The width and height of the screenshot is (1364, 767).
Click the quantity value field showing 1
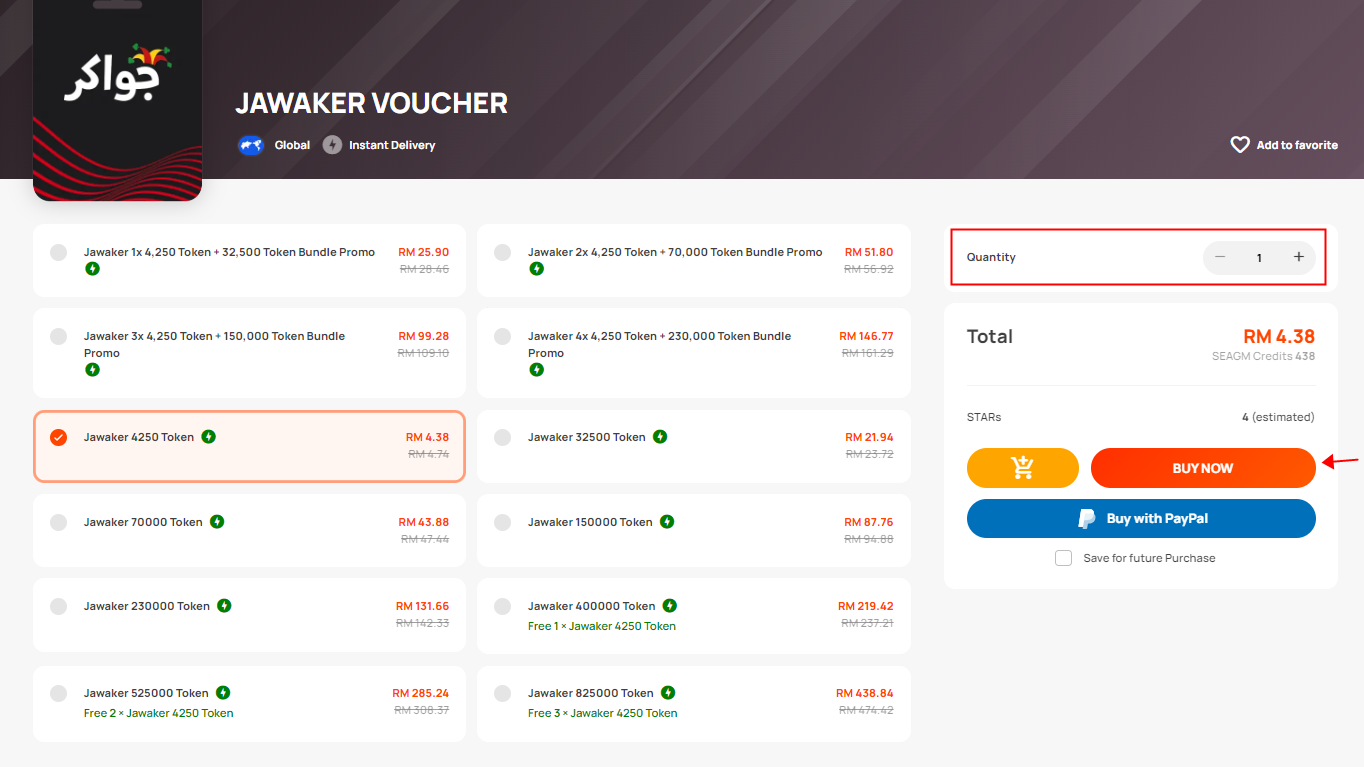point(1259,258)
